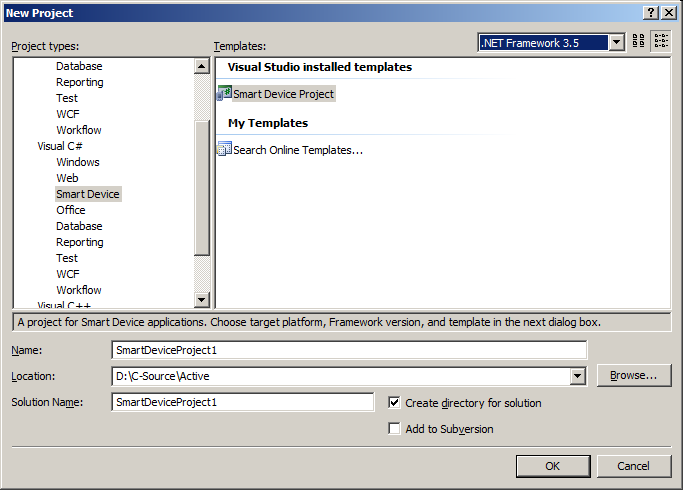Select WCF below Visual C# group
Screen dimensions: 683x490
(68, 274)
